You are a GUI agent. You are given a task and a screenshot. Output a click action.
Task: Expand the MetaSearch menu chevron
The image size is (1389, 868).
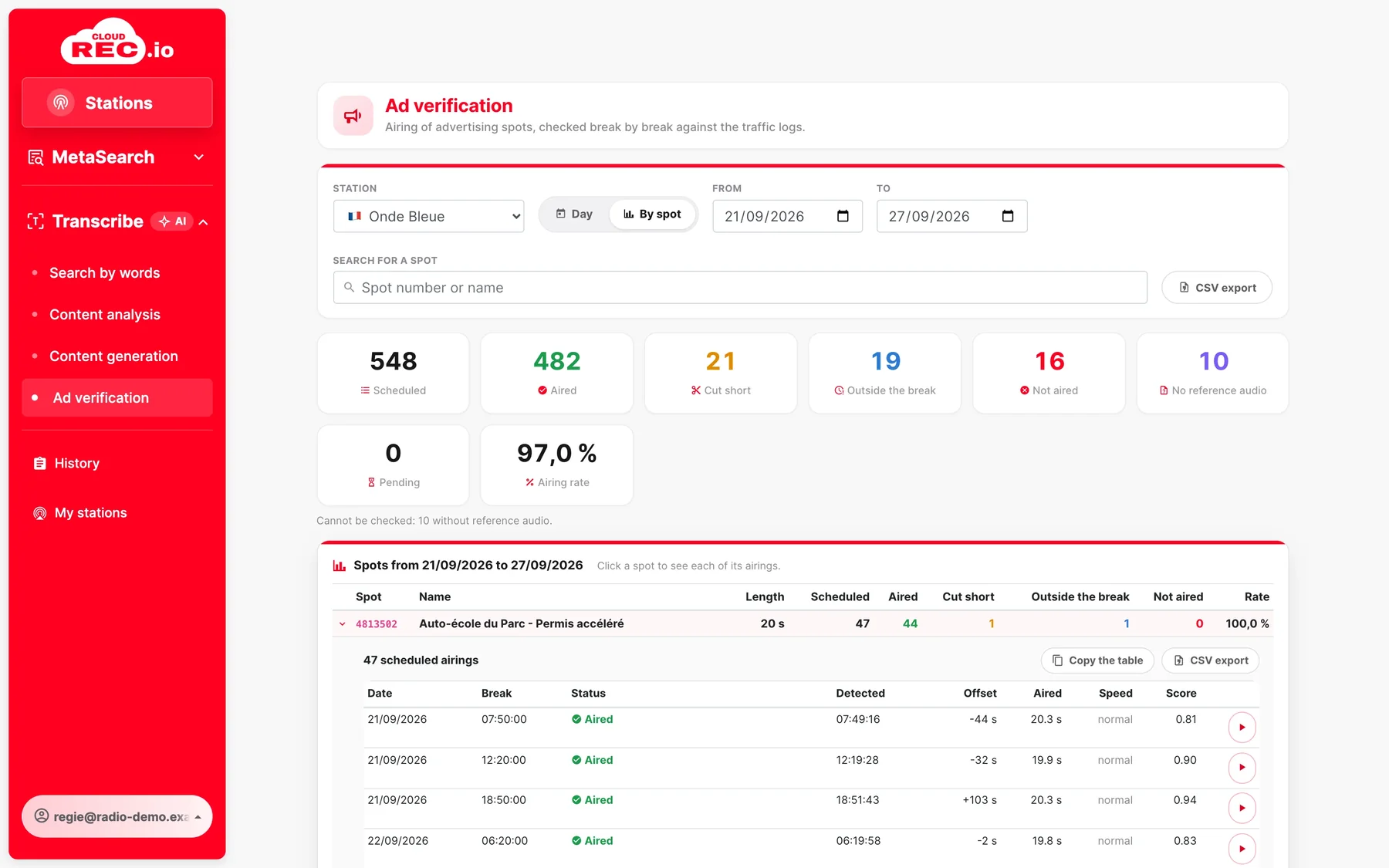point(199,157)
